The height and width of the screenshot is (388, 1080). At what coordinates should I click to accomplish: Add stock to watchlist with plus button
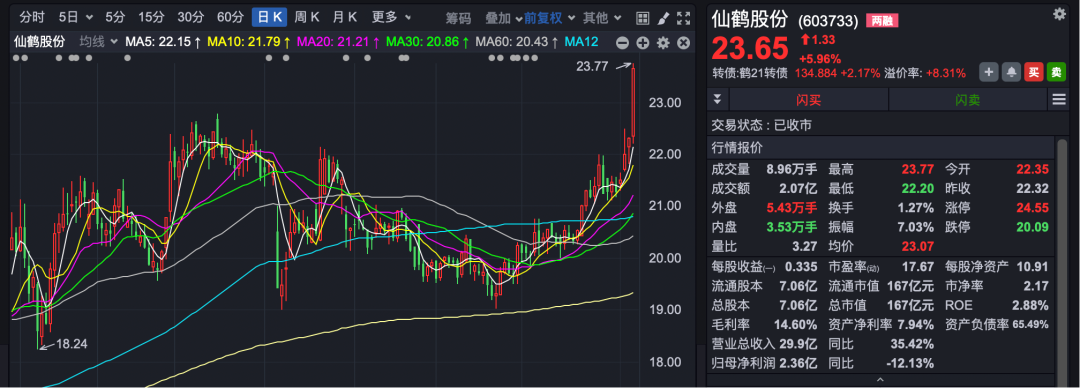click(x=989, y=72)
